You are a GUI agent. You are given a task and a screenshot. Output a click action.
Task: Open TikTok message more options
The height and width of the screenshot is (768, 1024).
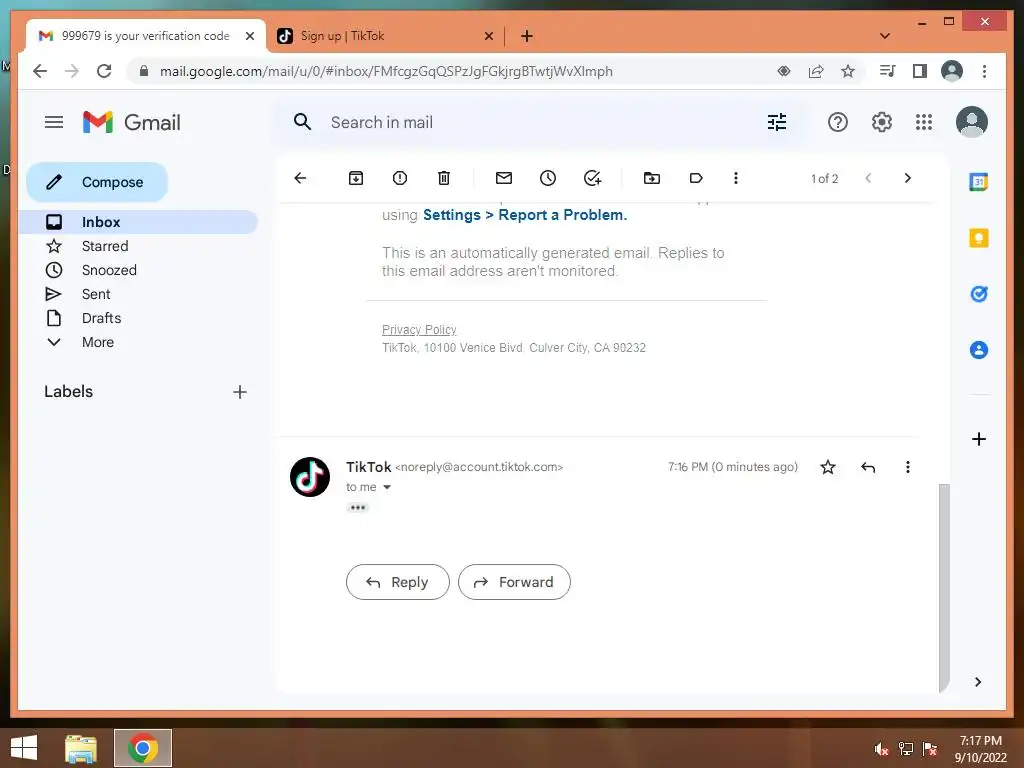pyautogui.click(x=908, y=467)
